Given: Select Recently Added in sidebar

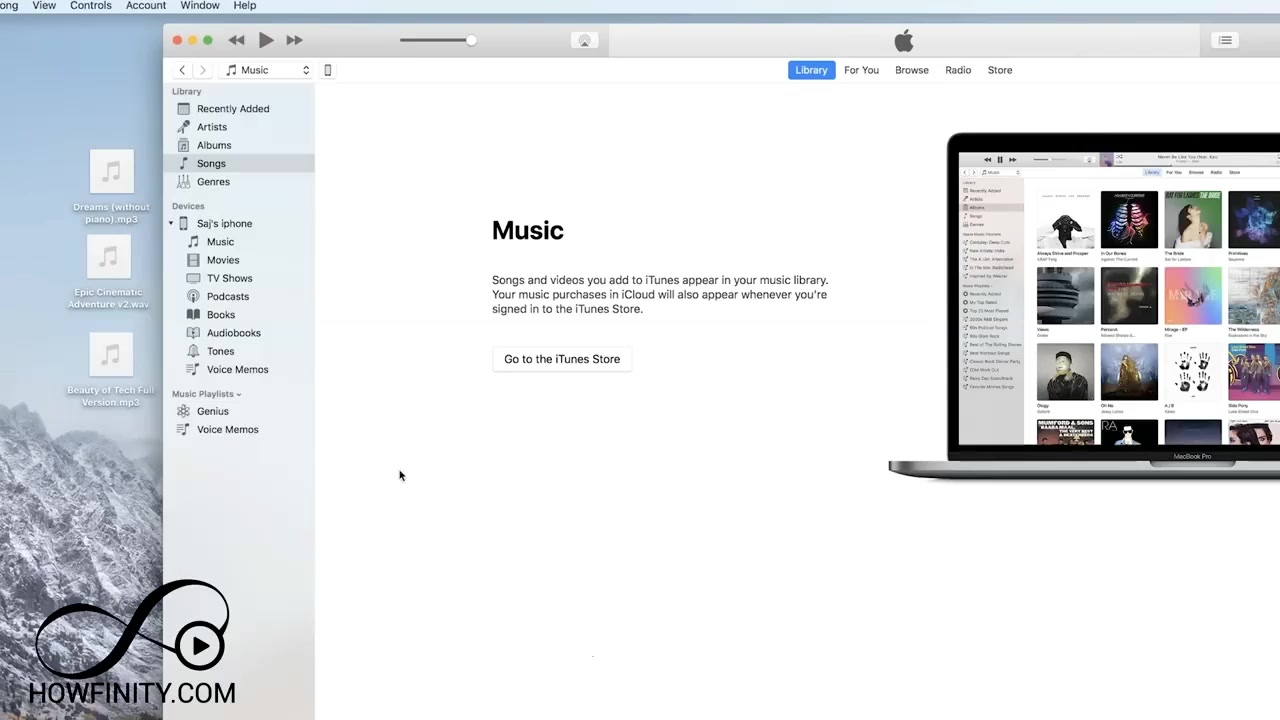Looking at the screenshot, I should tap(240, 109).
